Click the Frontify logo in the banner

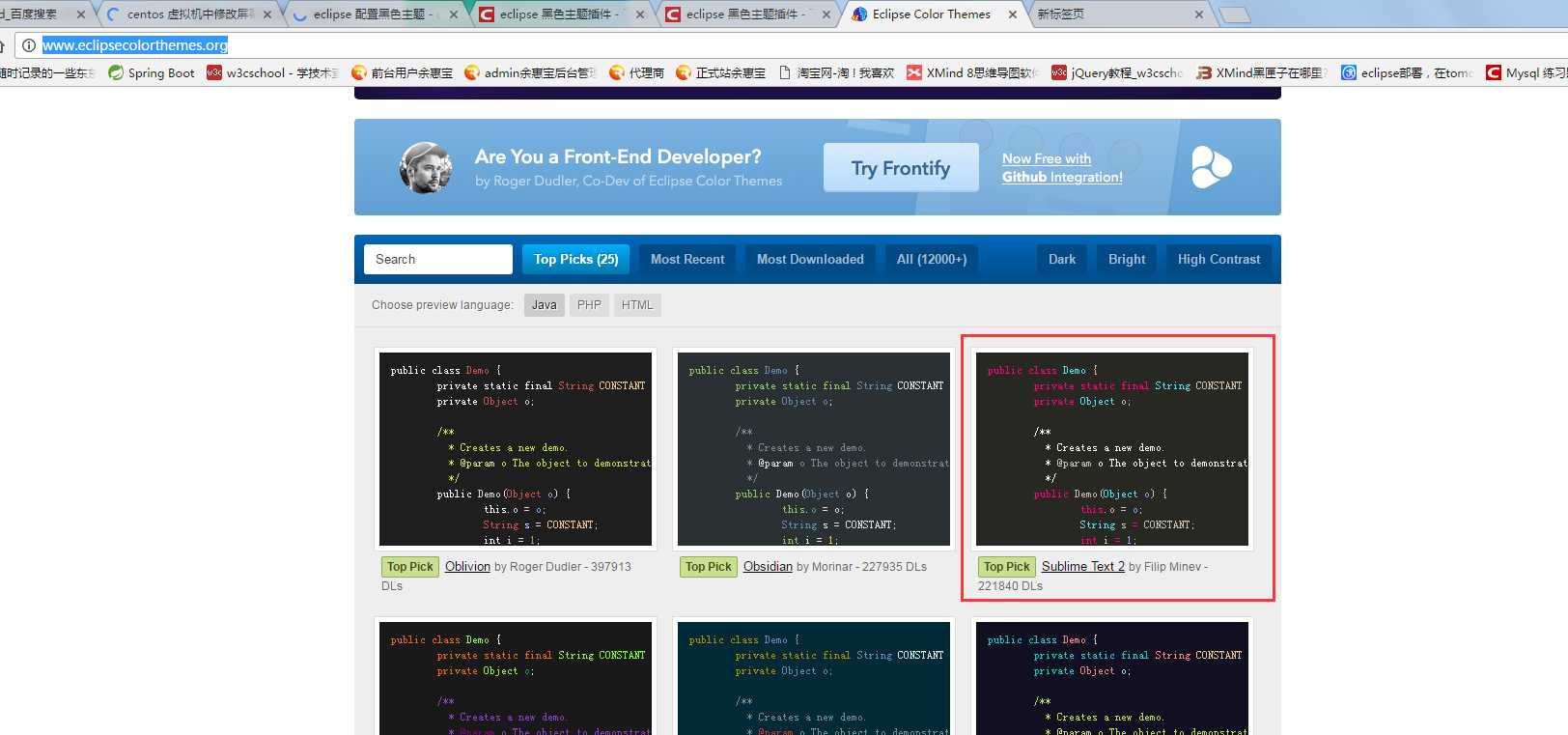pos(1211,167)
